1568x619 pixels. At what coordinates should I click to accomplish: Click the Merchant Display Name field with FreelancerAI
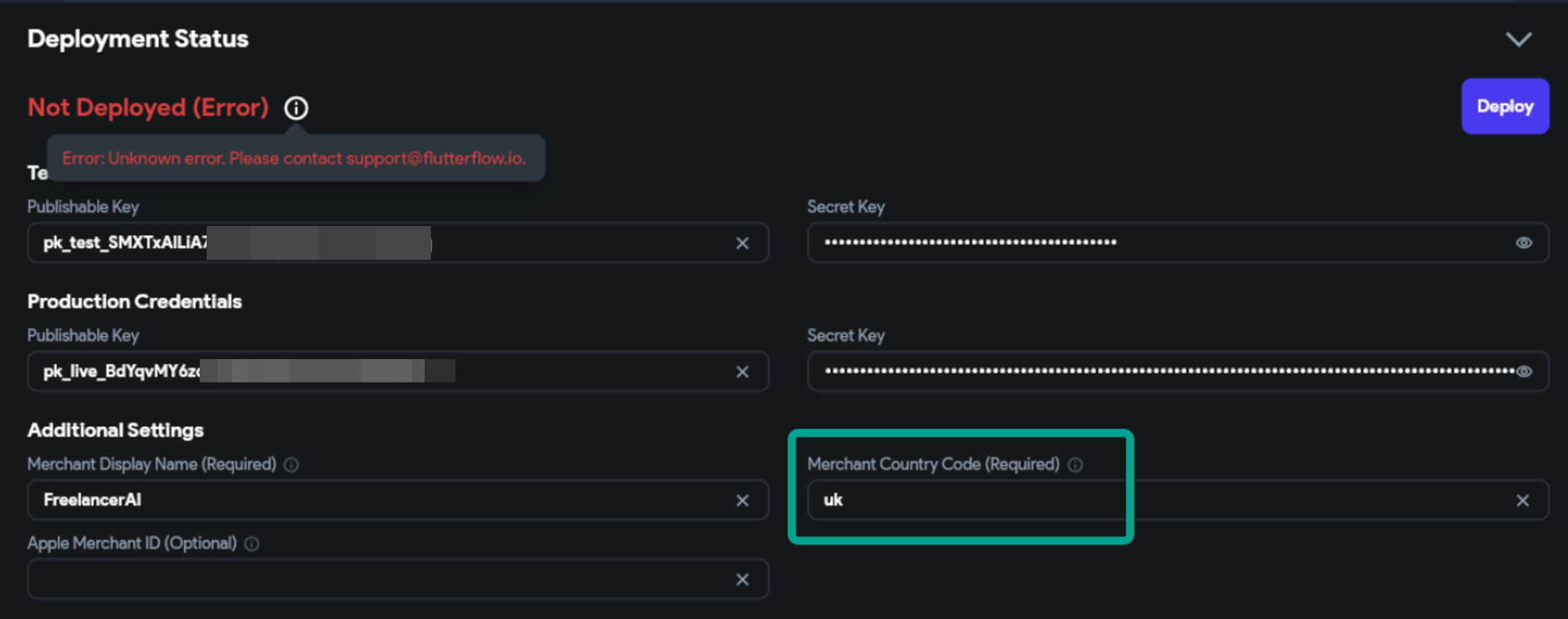(398, 500)
